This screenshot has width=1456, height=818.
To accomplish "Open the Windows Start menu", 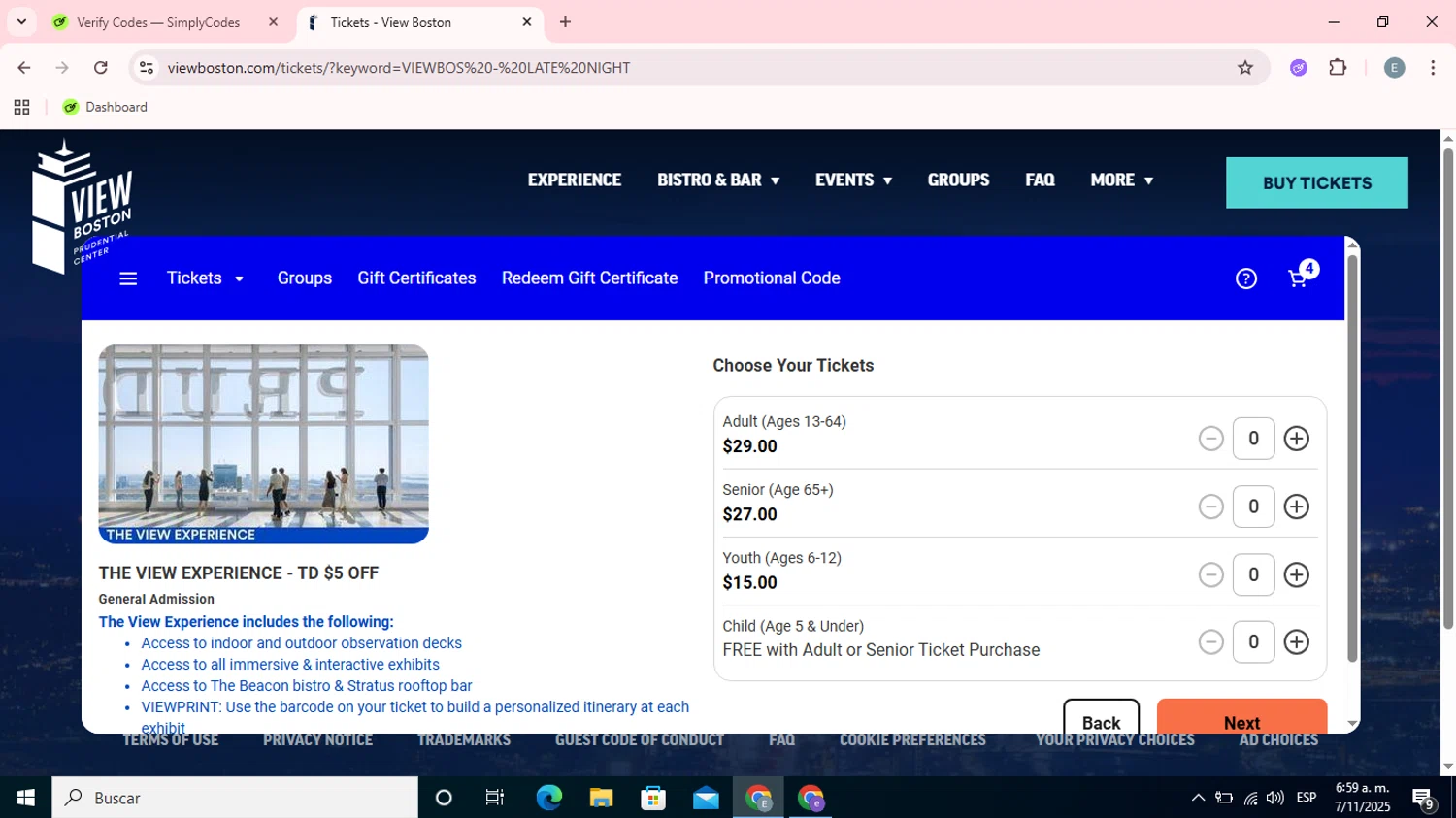I will click(26, 798).
